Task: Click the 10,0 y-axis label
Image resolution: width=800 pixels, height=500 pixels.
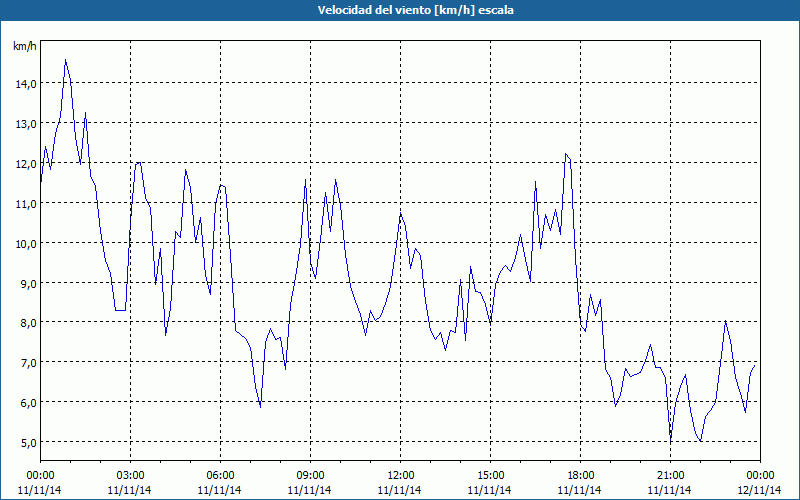Action: 26,243
